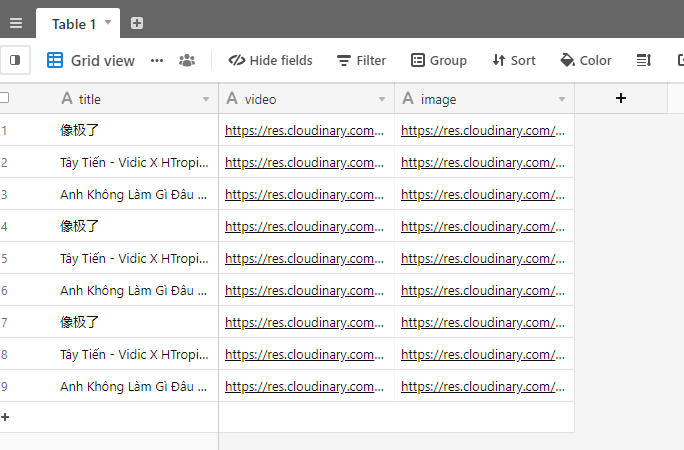Screen dimensions: 684x450
Task: Open the video link in row 1
Action: [304, 130]
